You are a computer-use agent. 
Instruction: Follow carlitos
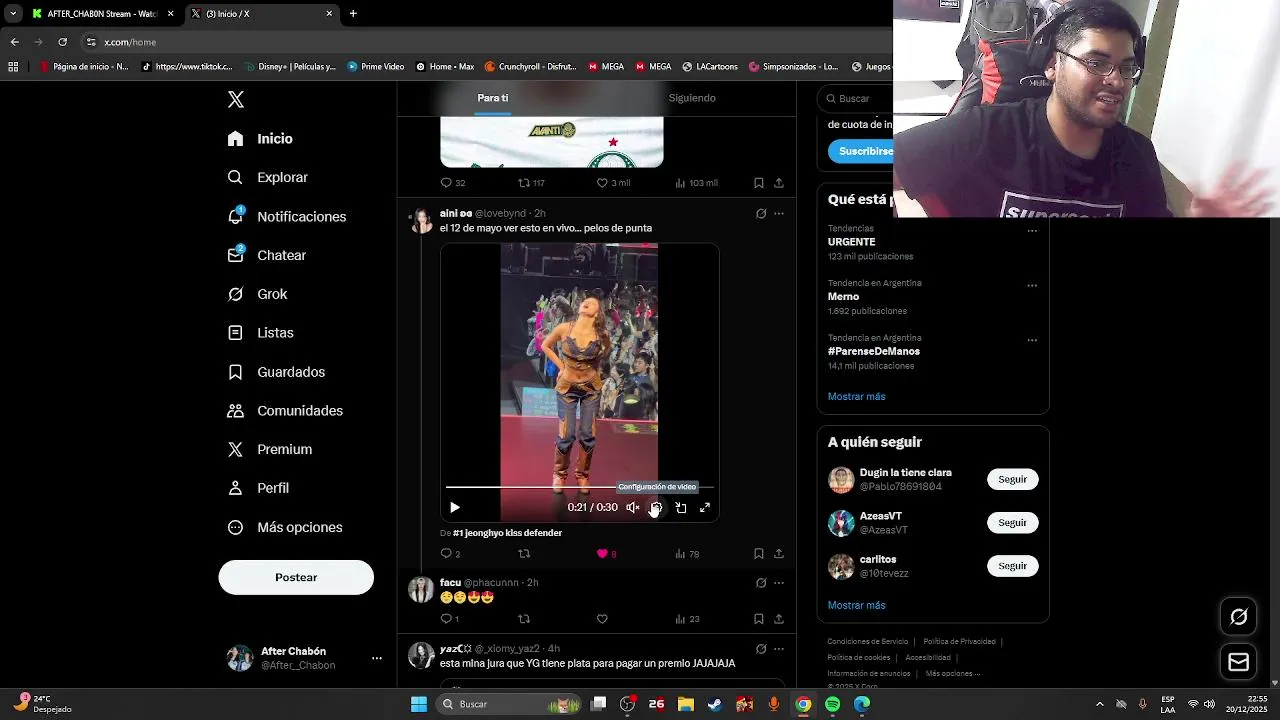(1012, 566)
